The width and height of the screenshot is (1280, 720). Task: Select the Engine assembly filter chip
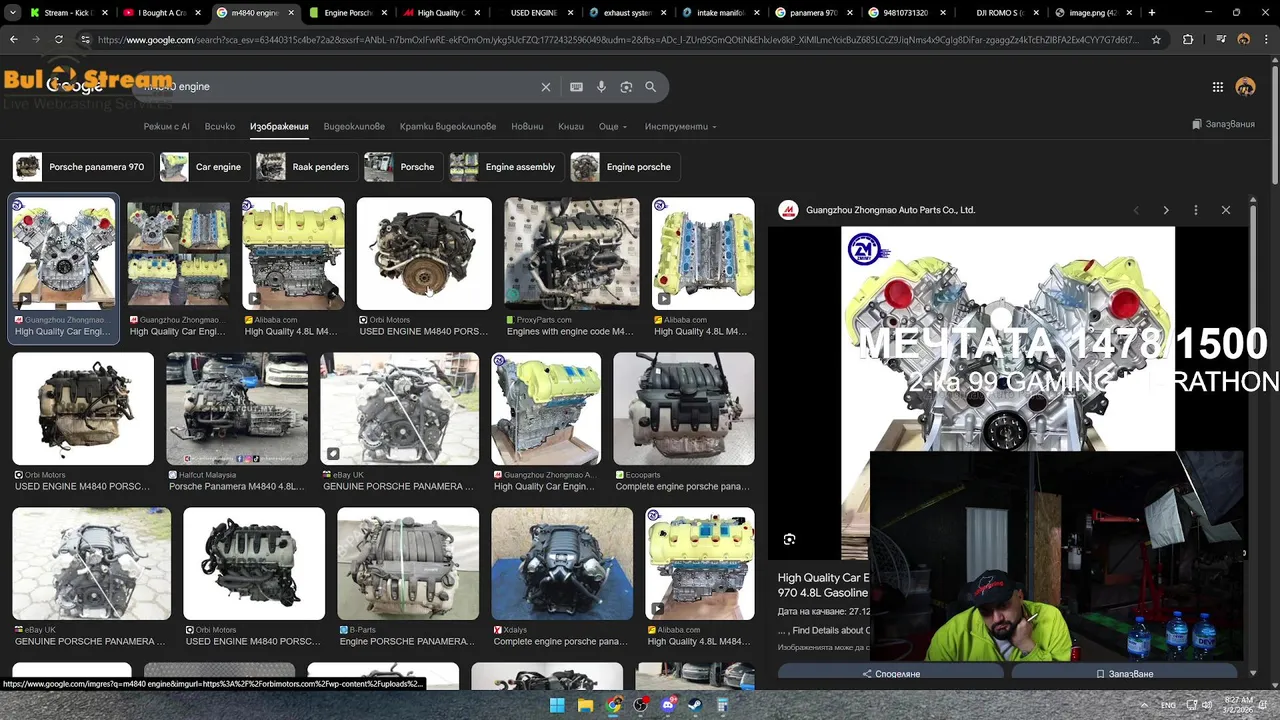click(x=507, y=167)
